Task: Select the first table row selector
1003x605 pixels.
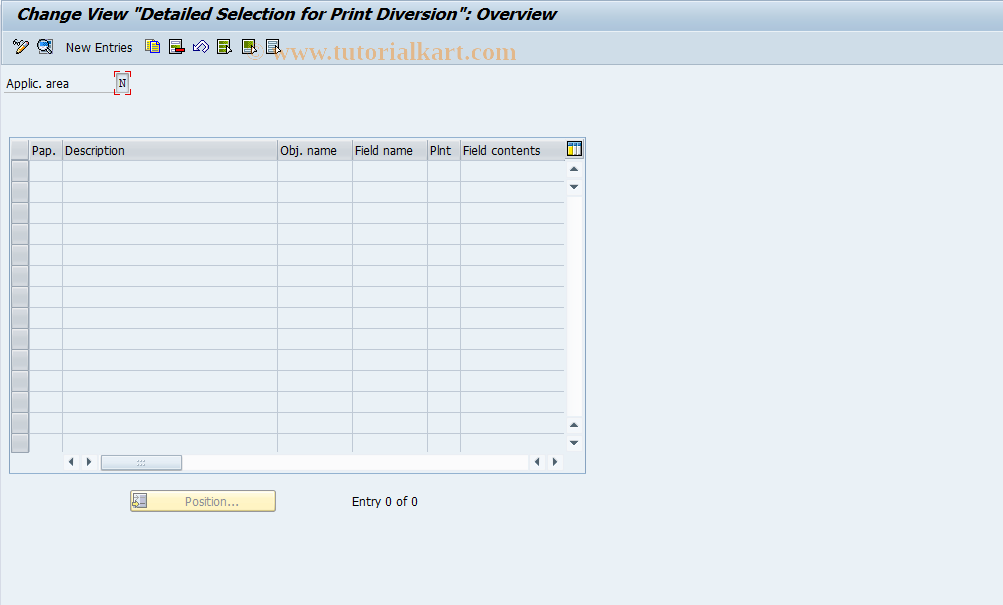Action: tap(20, 171)
